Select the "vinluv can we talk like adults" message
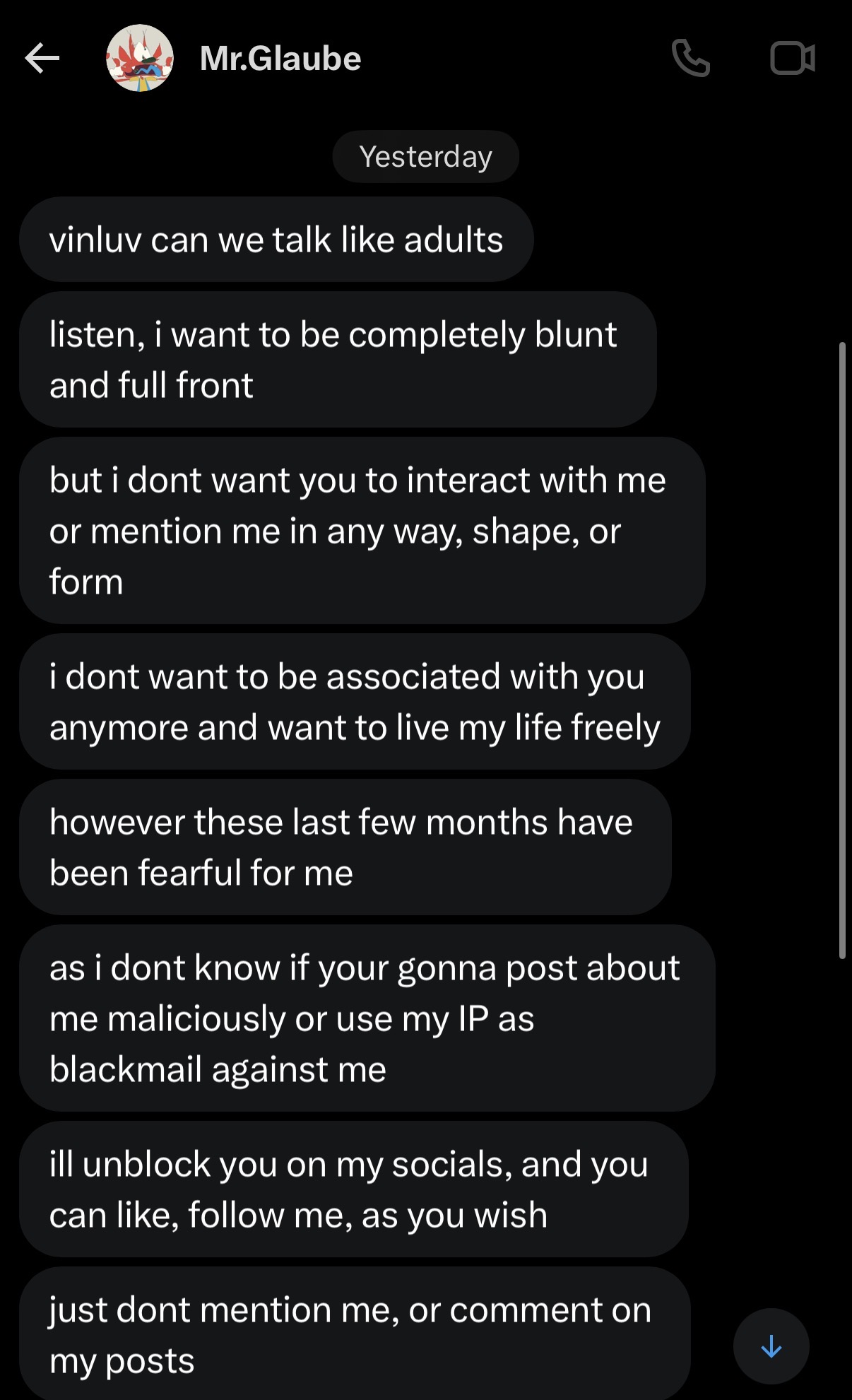Image resolution: width=852 pixels, height=1400 pixels. click(276, 240)
